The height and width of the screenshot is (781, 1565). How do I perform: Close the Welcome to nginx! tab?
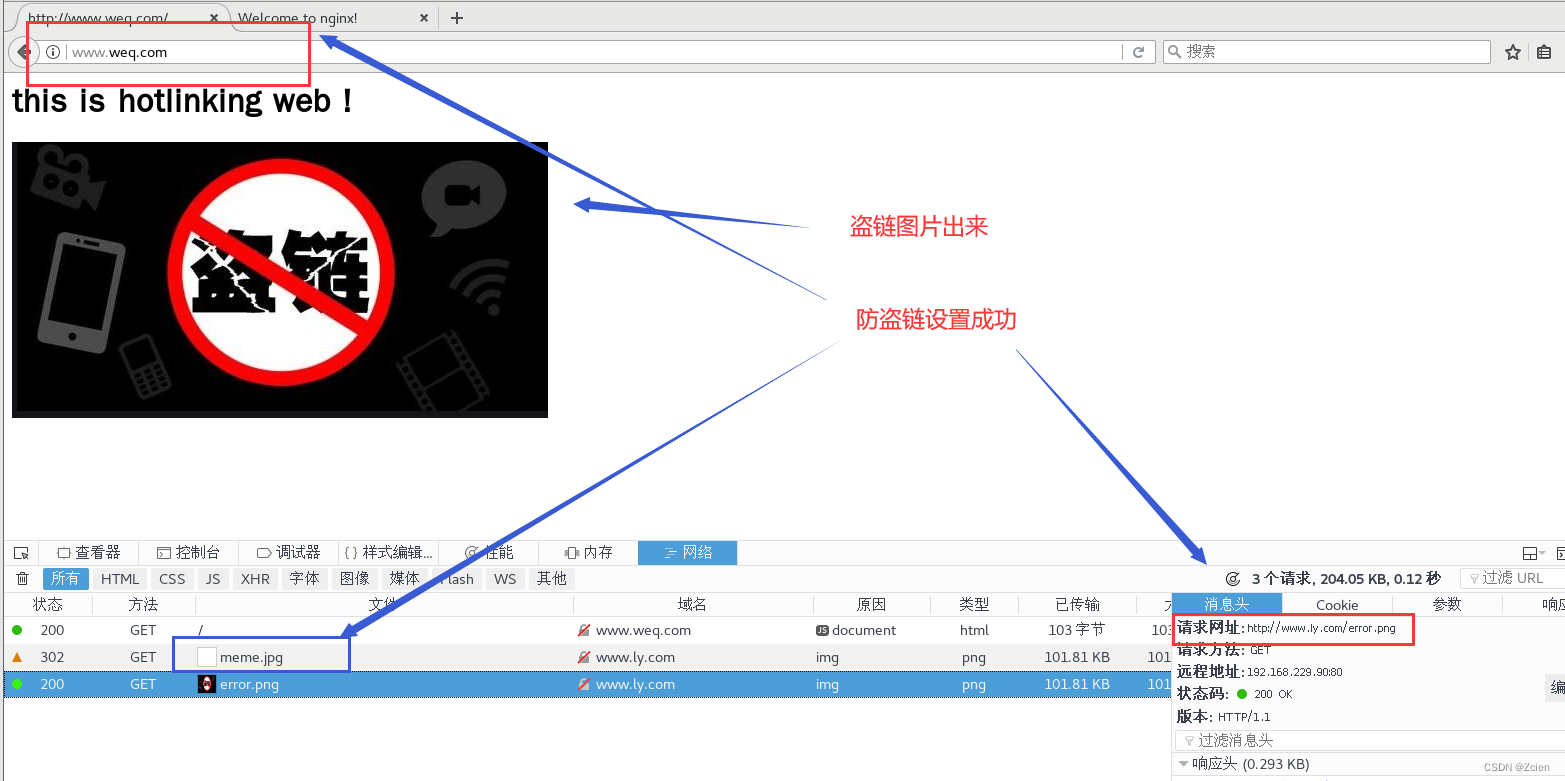(424, 18)
